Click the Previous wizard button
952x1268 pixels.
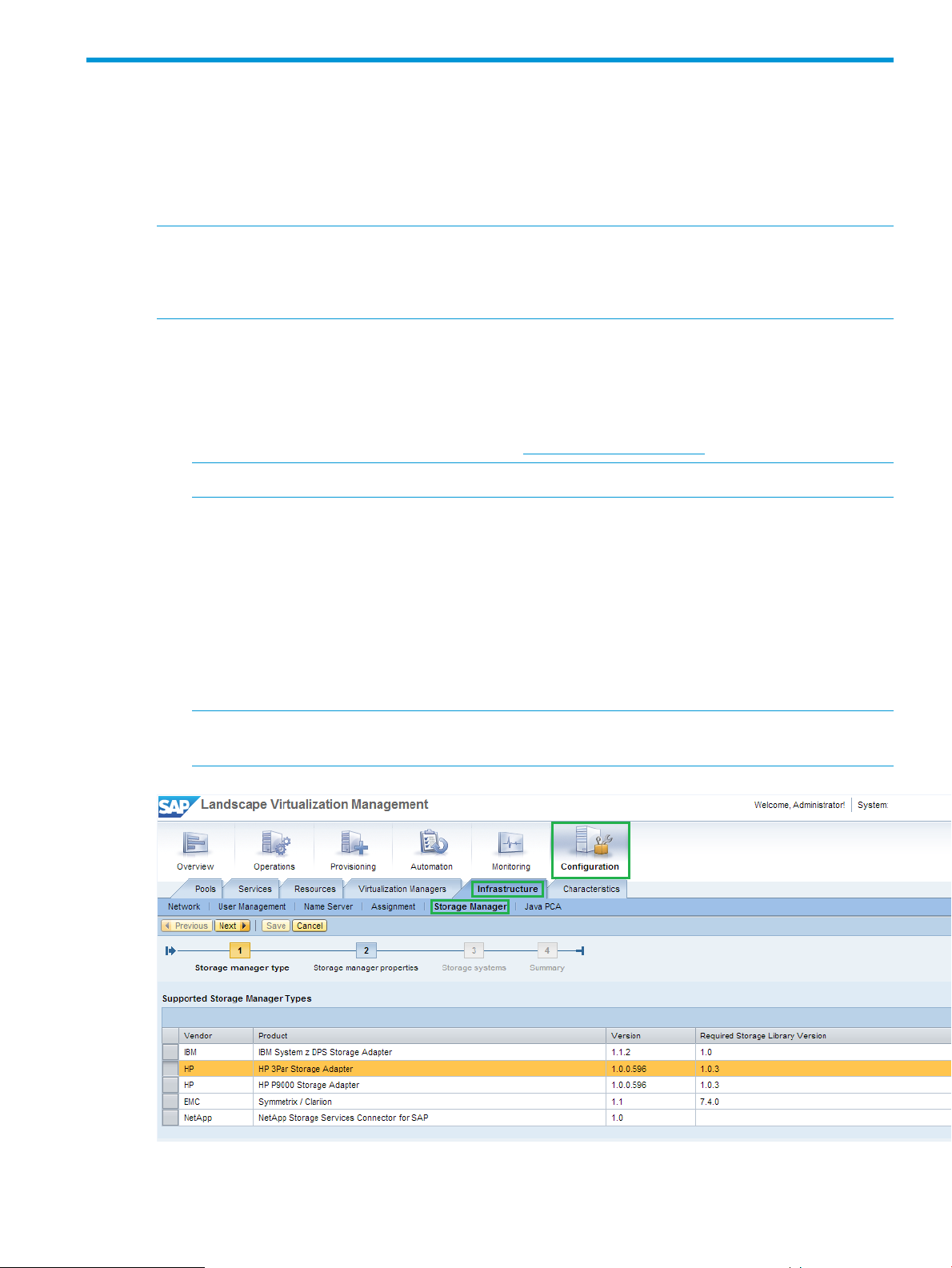click(x=186, y=926)
